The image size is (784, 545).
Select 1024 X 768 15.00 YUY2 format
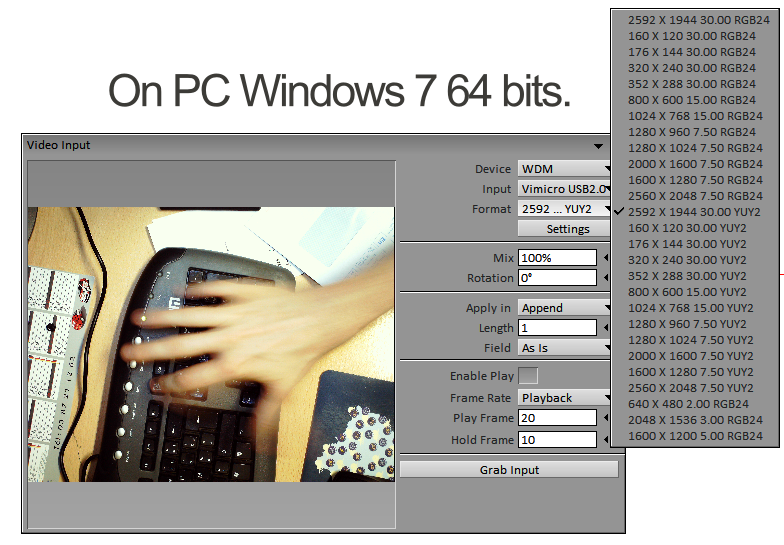(695, 308)
